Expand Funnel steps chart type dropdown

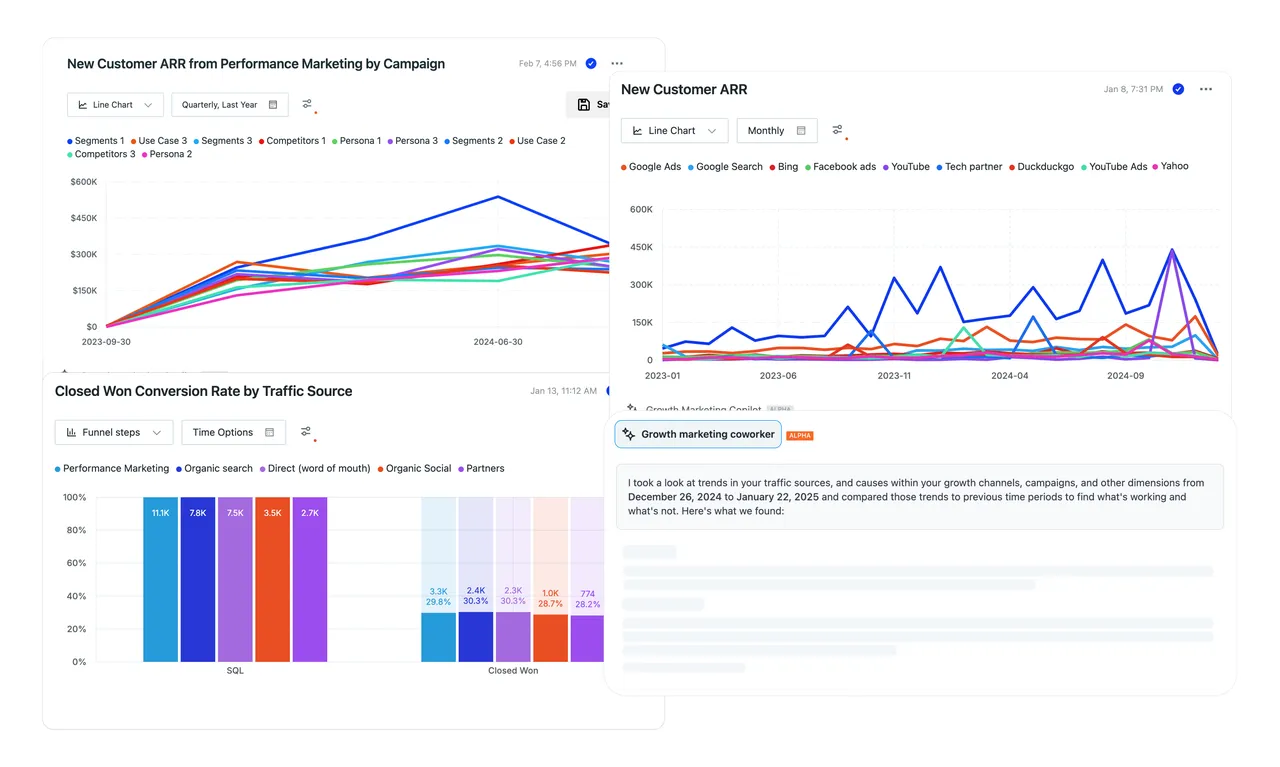click(x=114, y=432)
